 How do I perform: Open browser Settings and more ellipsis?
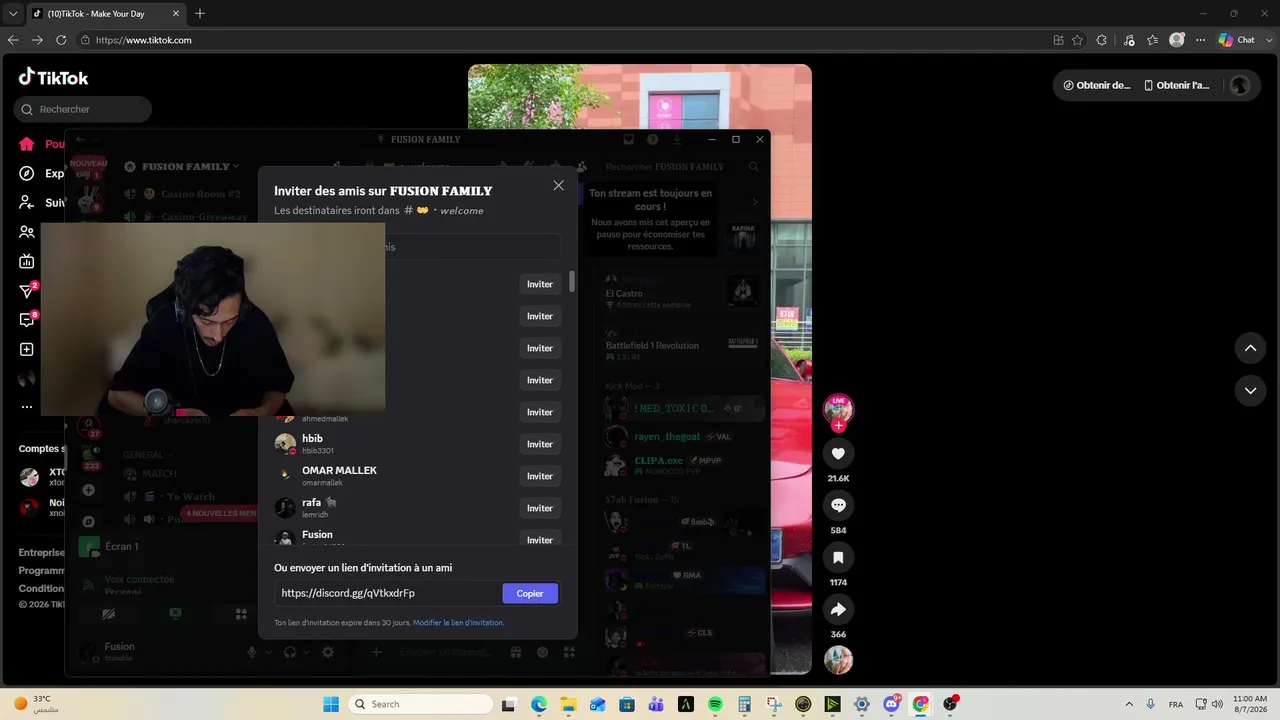[x=1201, y=40]
